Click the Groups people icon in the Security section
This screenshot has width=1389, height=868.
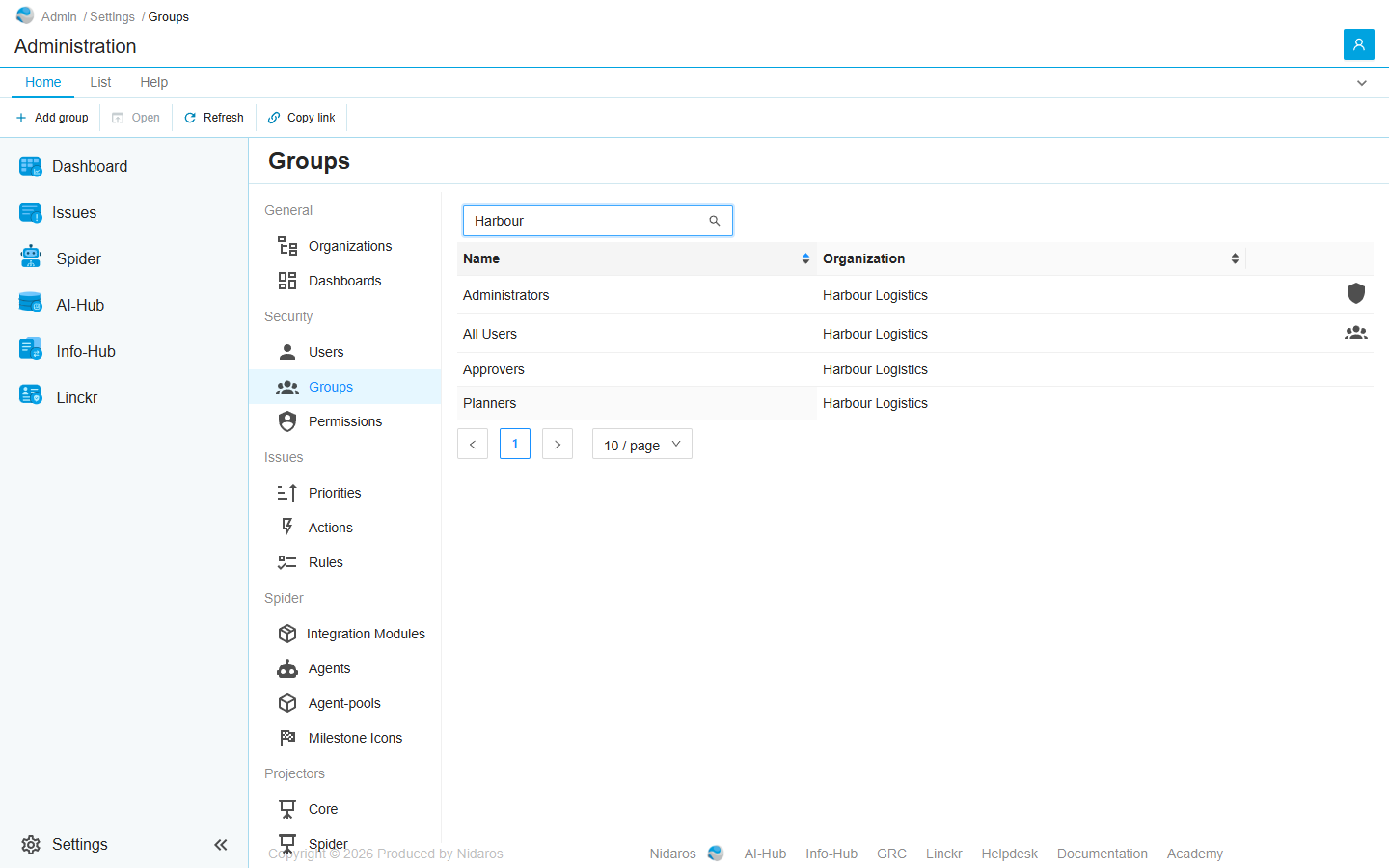click(x=287, y=387)
